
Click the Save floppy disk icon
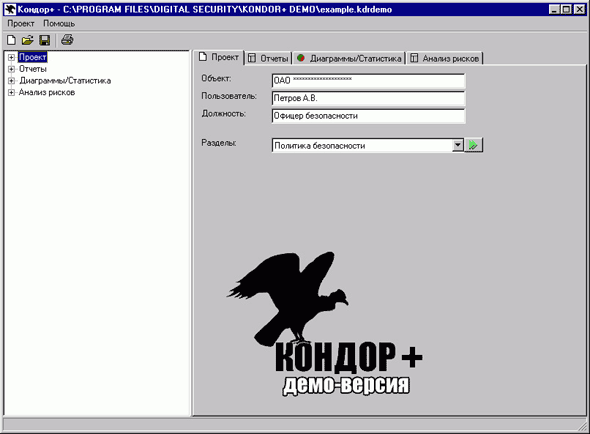click(45, 40)
